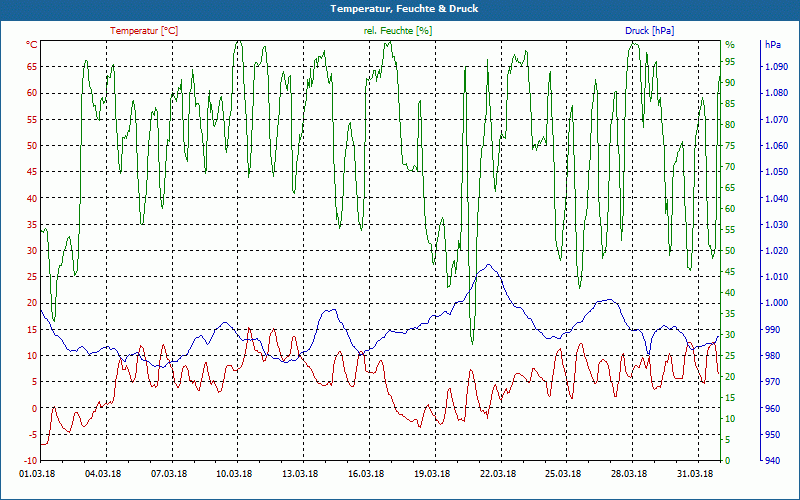Click the 1.000 tick on pressure axis
This screenshot has height=500, width=800.
point(777,303)
